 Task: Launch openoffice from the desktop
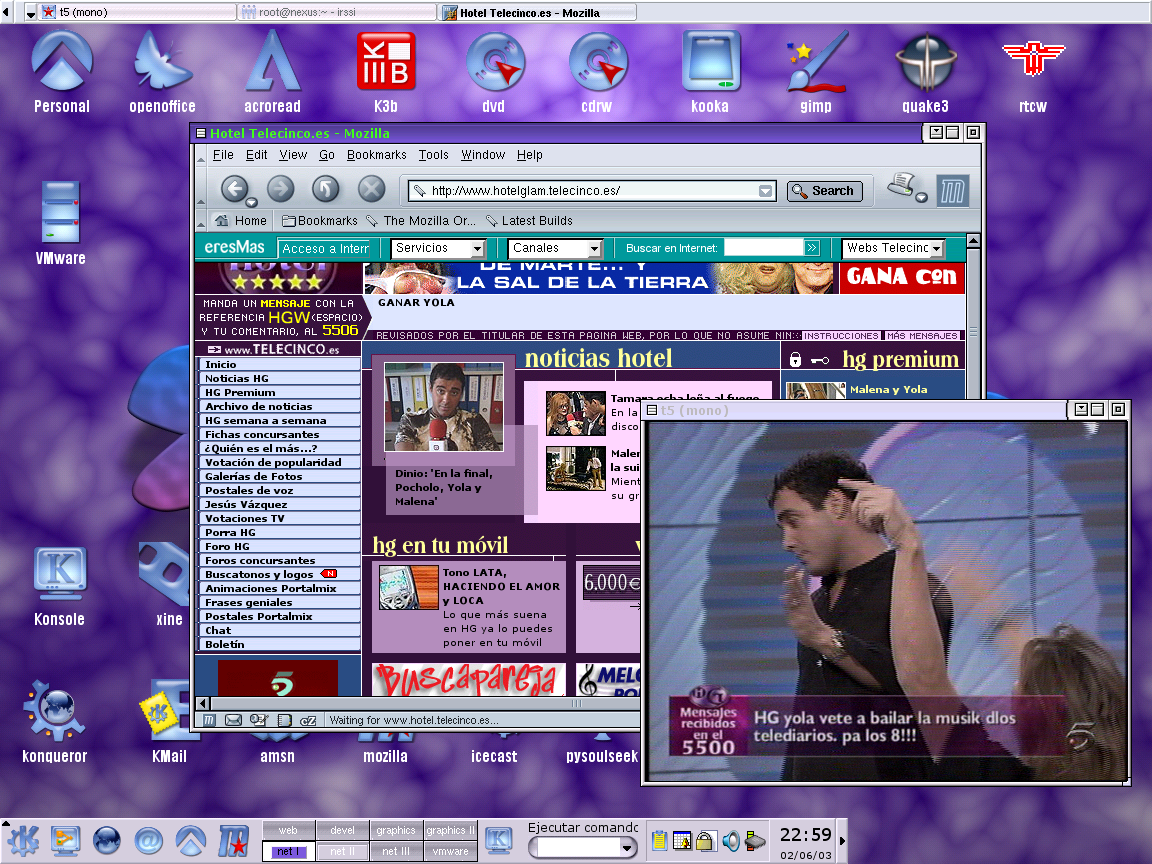(x=162, y=72)
